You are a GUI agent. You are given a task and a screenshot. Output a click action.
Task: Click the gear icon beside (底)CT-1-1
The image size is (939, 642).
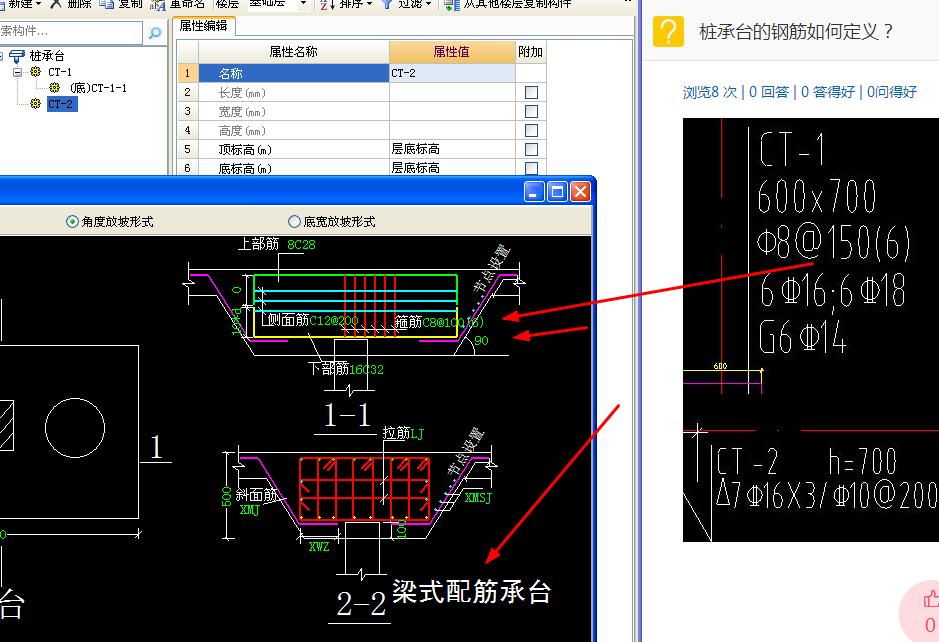click(55, 88)
